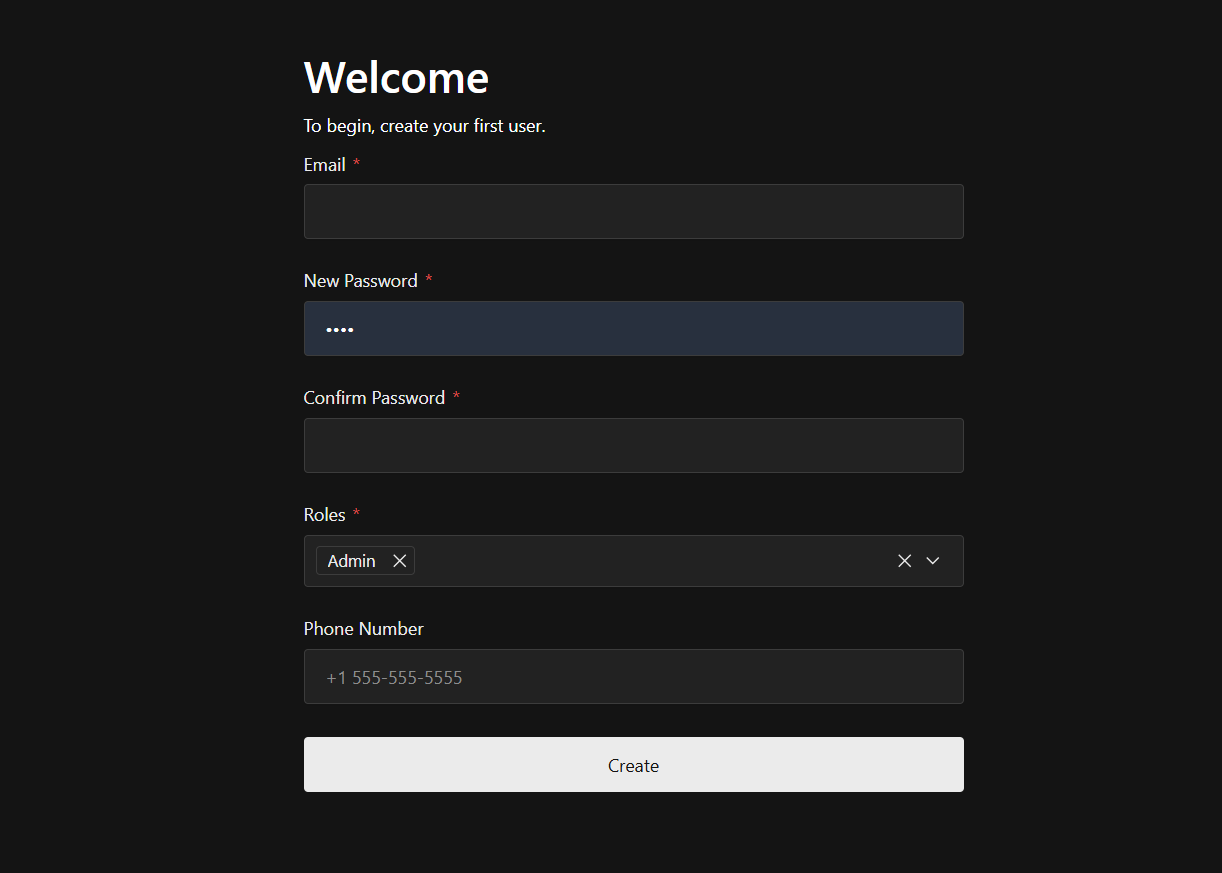Click the subtitle about creating your first user
1222x873 pixels.
(424, 125)
